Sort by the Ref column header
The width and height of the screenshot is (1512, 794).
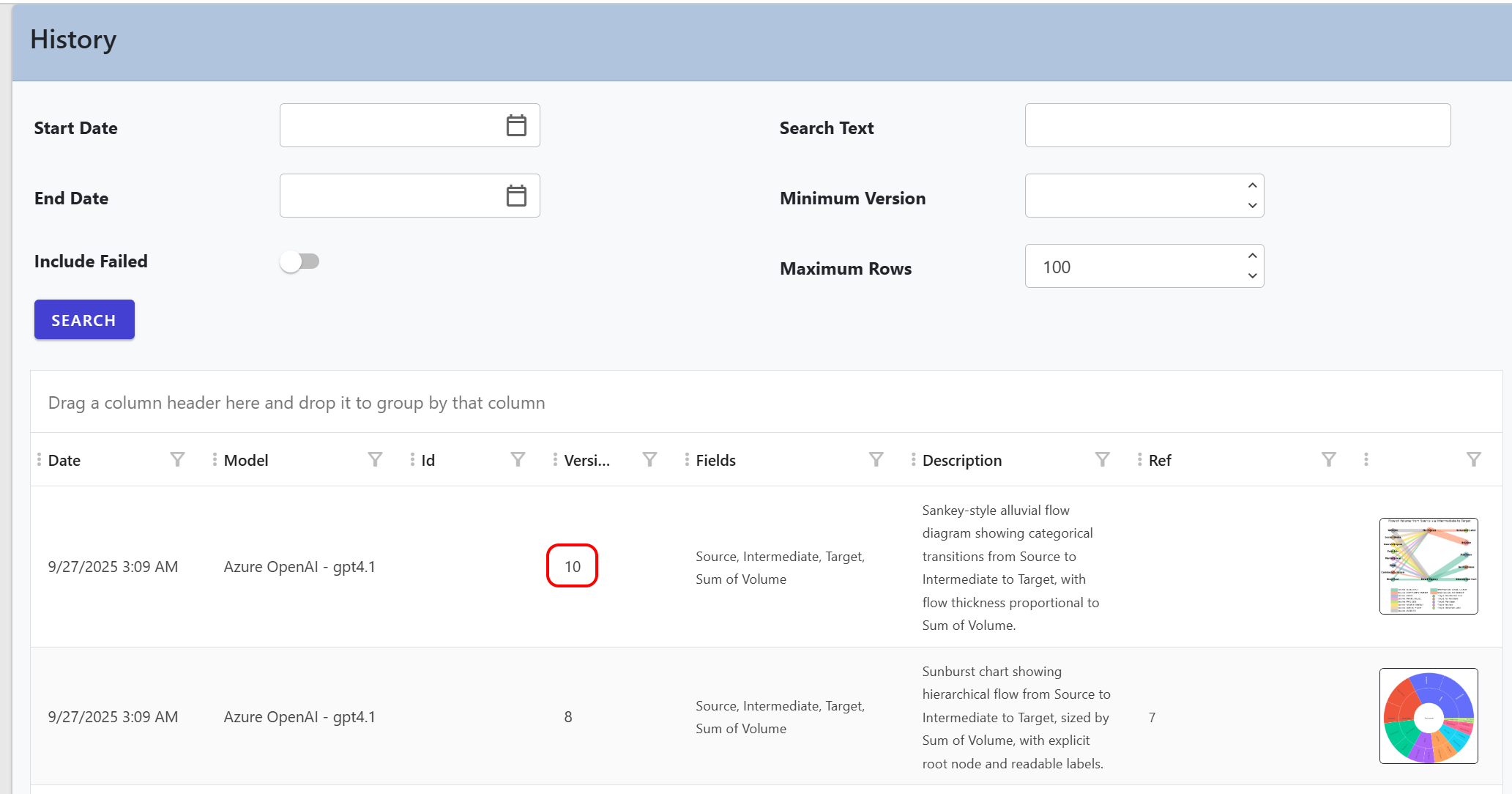(x=1160, y=460)
